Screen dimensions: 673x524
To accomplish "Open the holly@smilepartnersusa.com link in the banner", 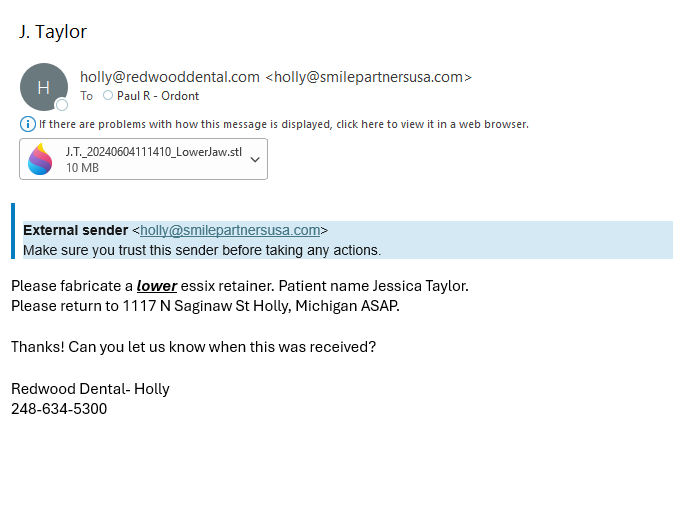I will 230,230.
